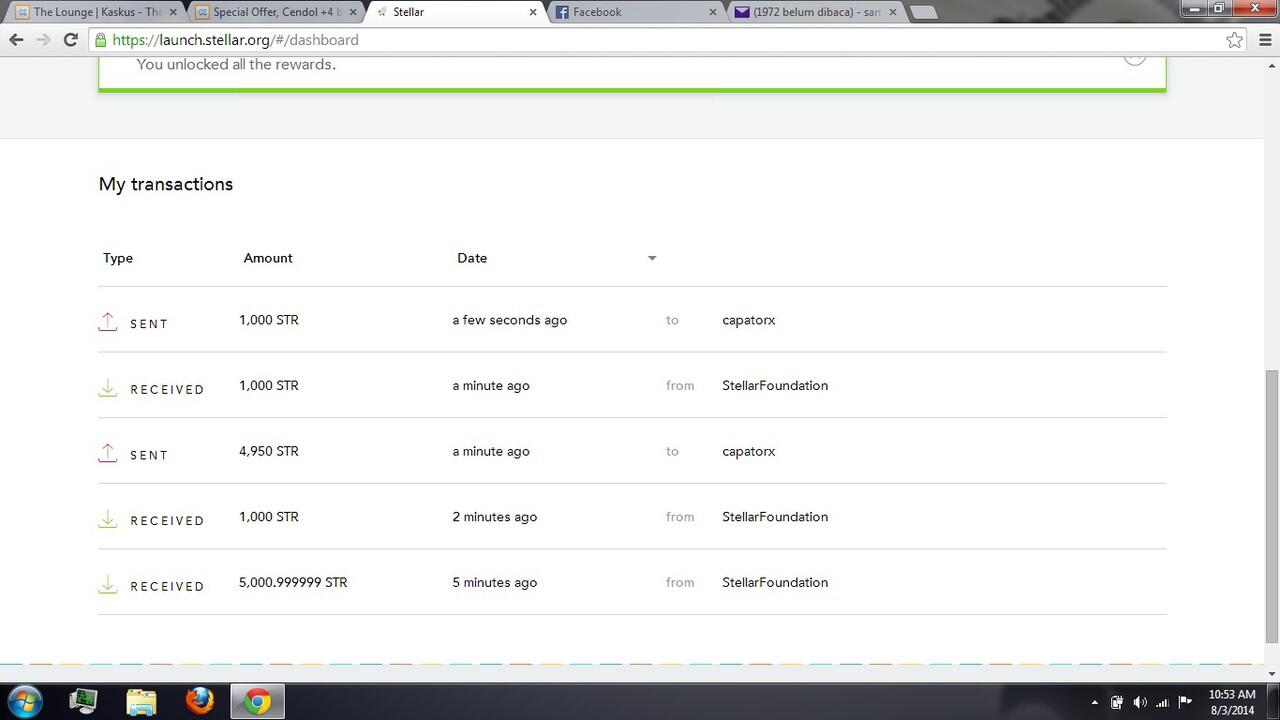Switch to the Special Offer, Cendol tab
The width and height of the screenshot is (1280, 720).
click(x=277, y=12)
